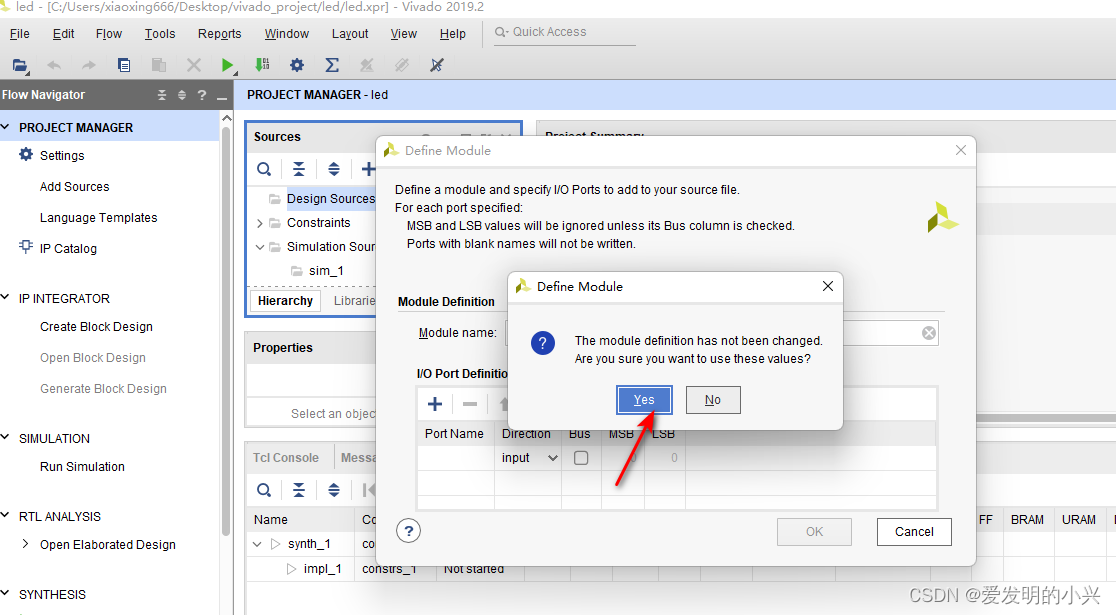Expand the Constraints folder

(x=260, y=224)
